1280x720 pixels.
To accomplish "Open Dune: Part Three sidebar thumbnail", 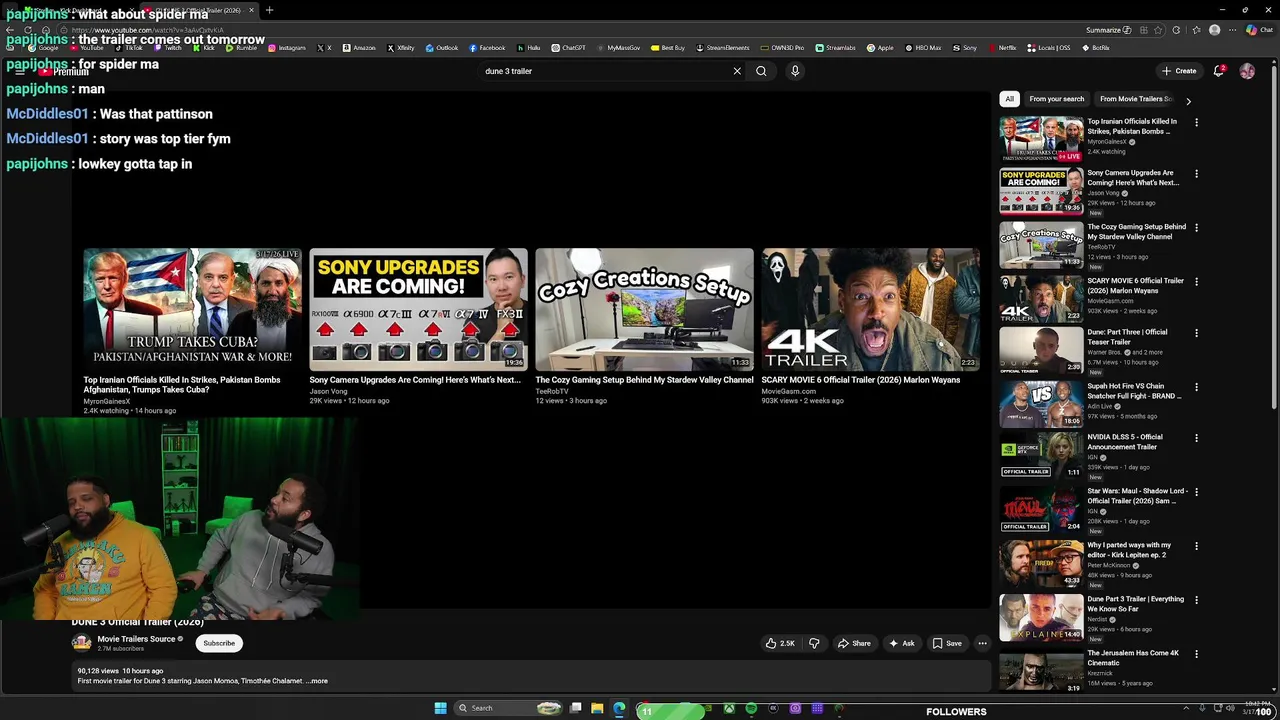I will [x=1041, y=350].
